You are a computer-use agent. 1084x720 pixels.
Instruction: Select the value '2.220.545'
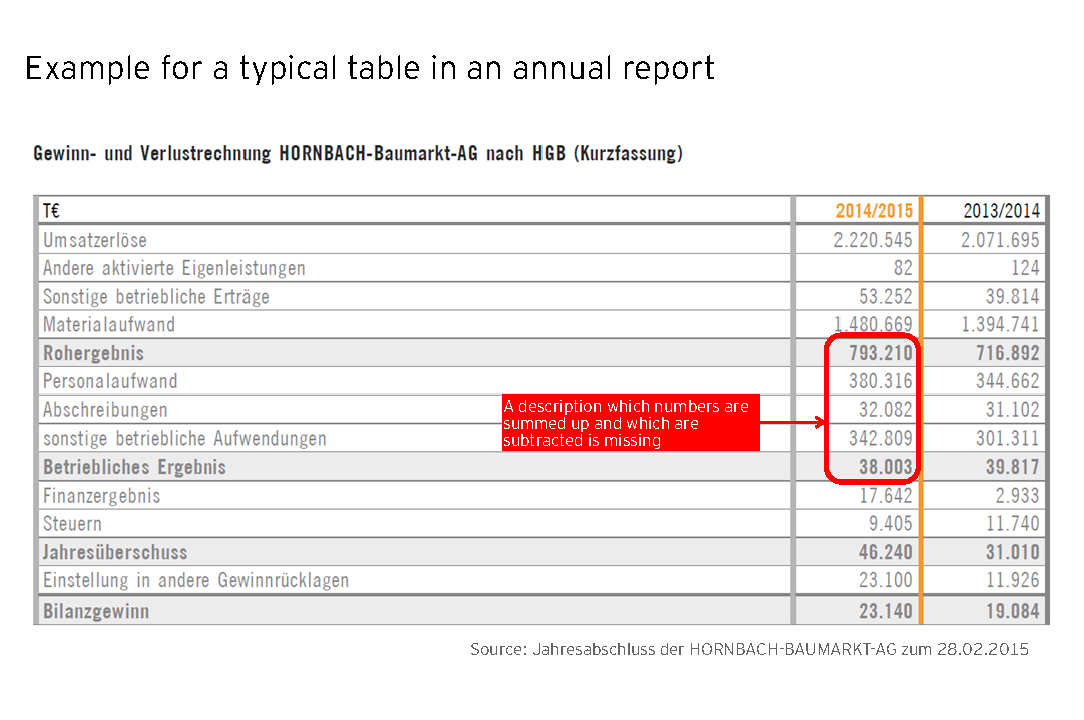pyautogui.click(x=872, y=240)
